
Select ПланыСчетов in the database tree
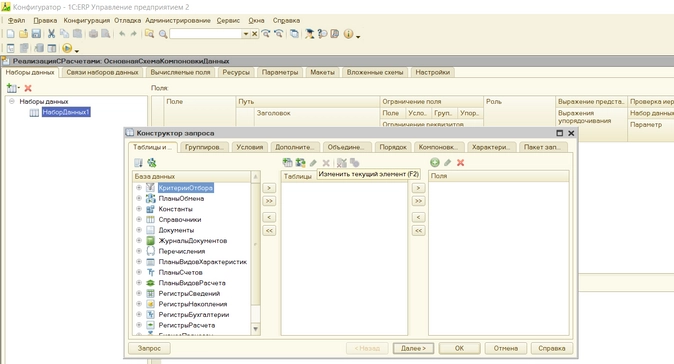(180, 272)
